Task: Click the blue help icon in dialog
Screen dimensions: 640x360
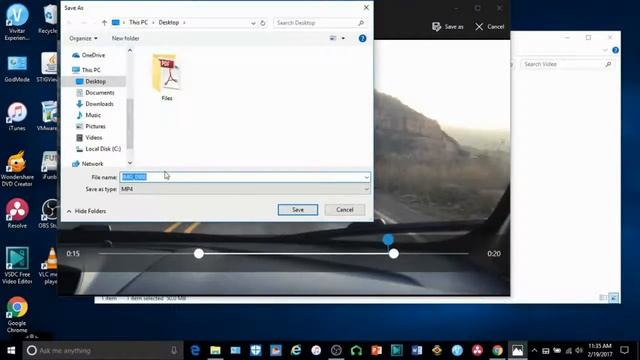Action: 362,38
